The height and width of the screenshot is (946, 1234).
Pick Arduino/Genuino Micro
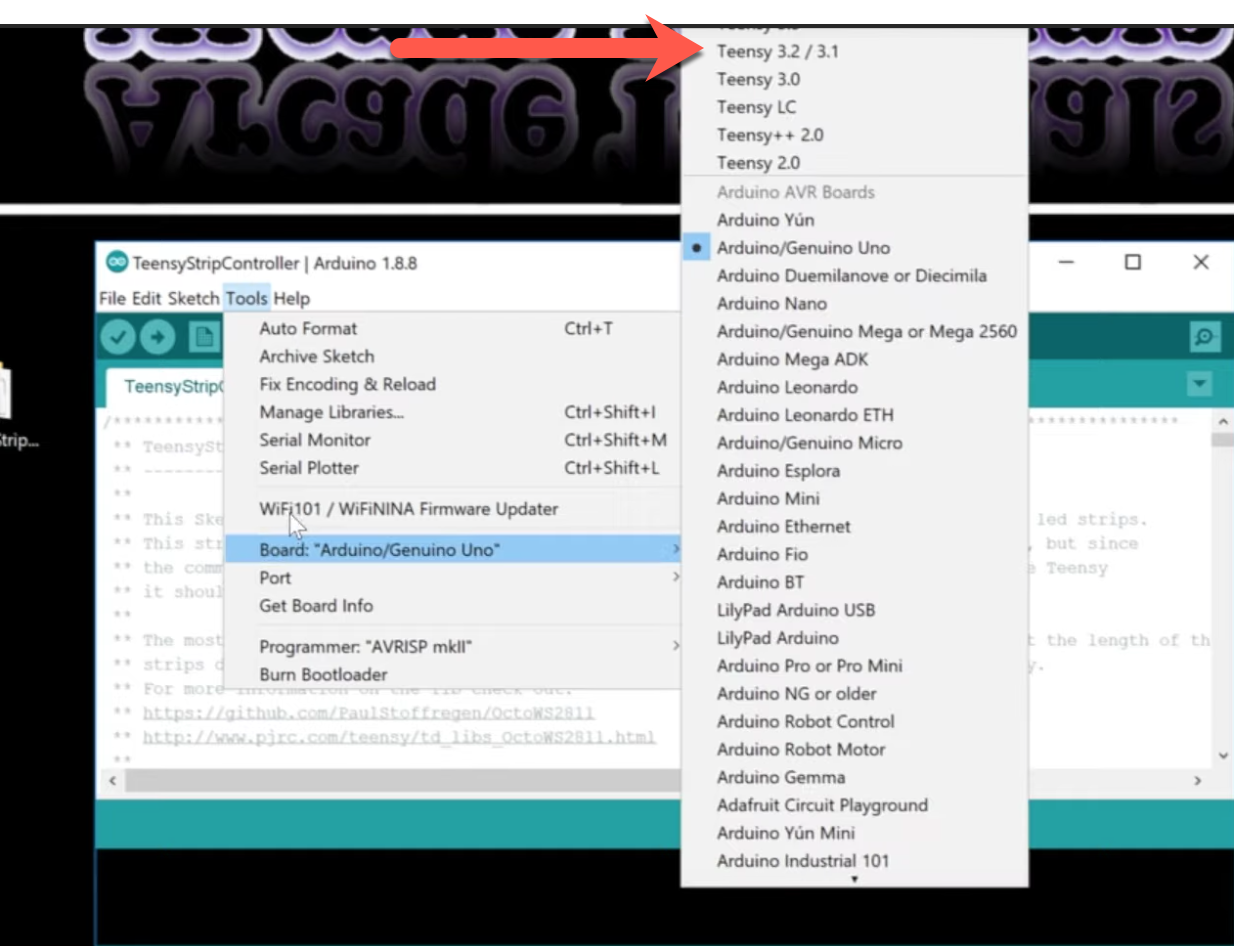855,443
